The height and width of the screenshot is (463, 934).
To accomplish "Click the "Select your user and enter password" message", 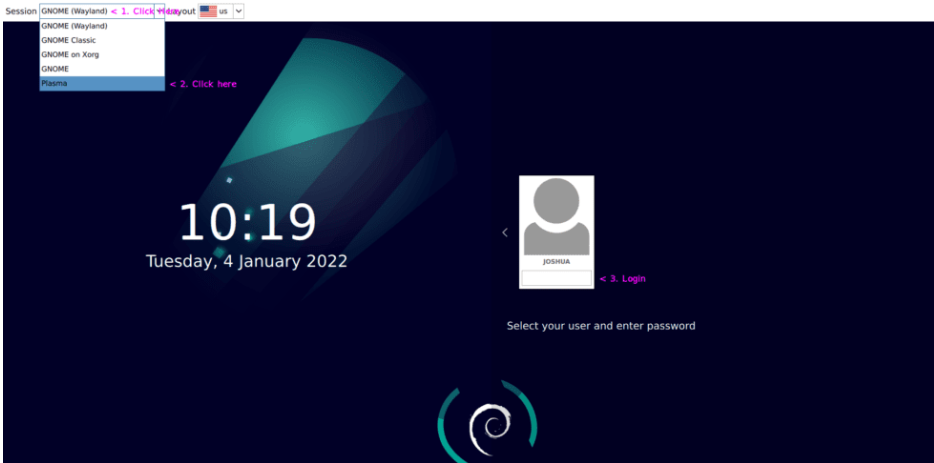I will click(x=600, y=326).
